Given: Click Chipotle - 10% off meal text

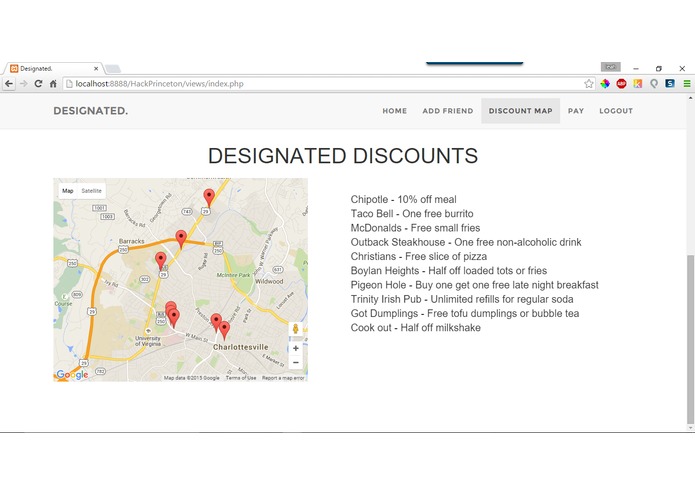Looking at the screenshot, I should click(403, 199).
